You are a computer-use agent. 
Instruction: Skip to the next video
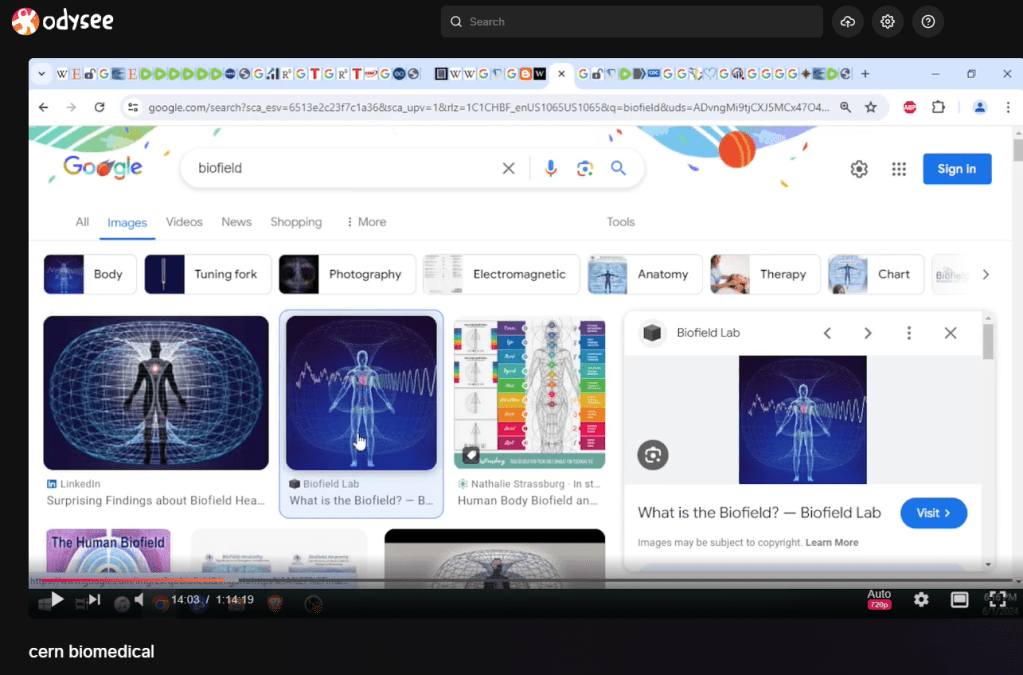tap(94, 600)
